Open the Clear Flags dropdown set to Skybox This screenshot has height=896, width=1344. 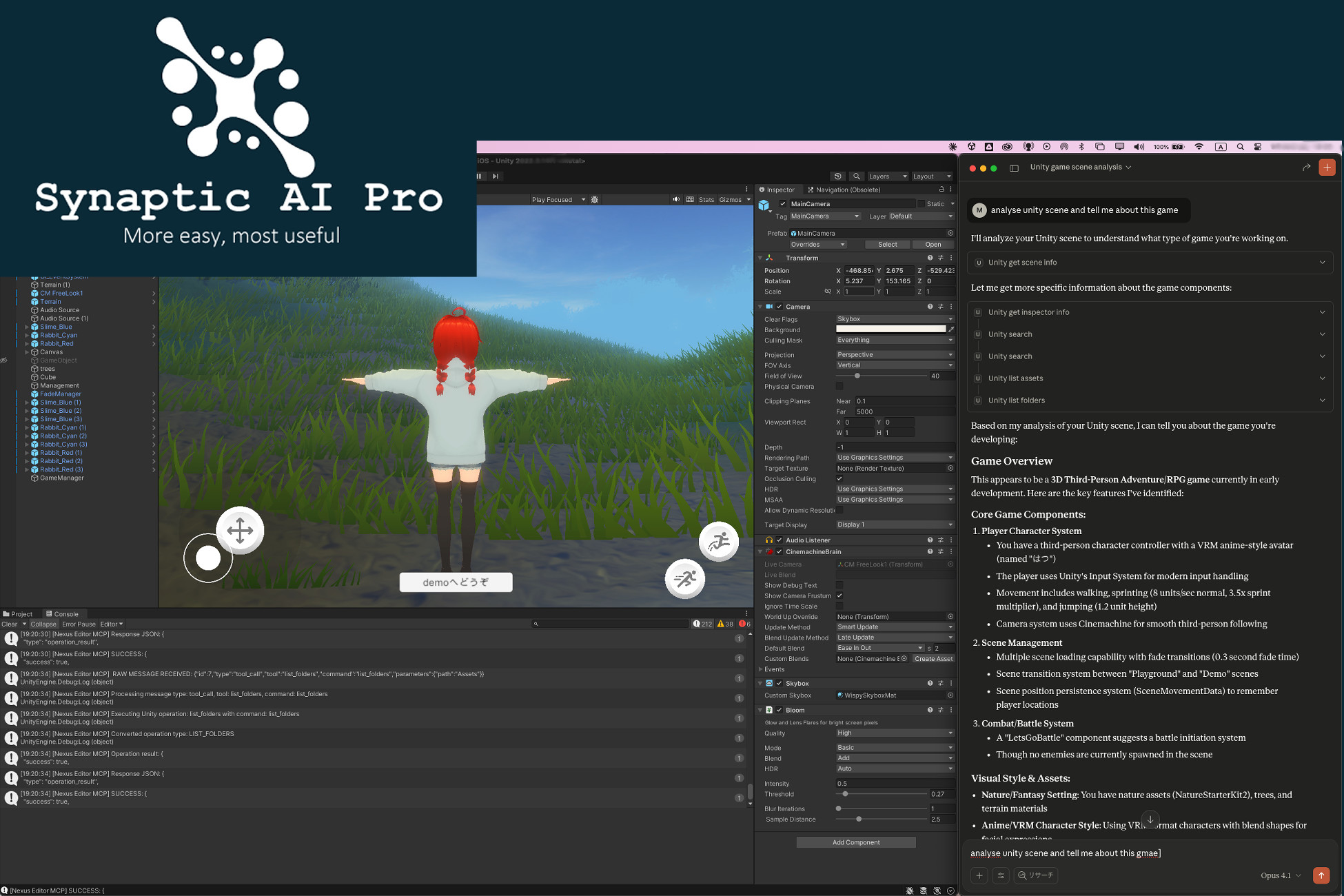coord(894,318)
